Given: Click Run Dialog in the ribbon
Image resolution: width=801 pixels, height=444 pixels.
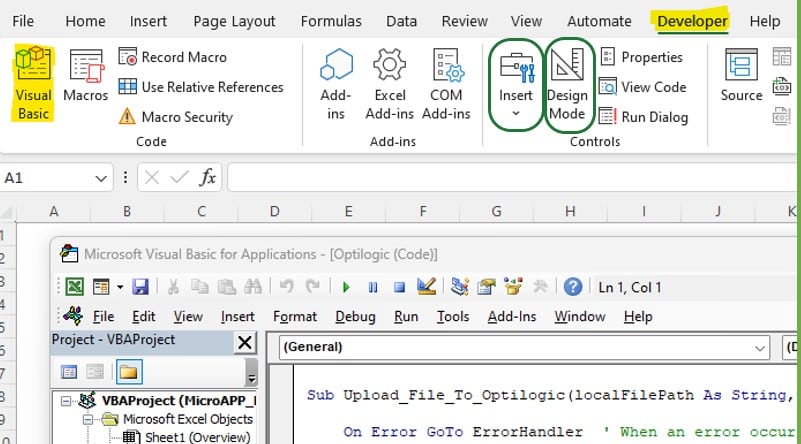Looking at the screenshot, I should [x=643, y=117].
